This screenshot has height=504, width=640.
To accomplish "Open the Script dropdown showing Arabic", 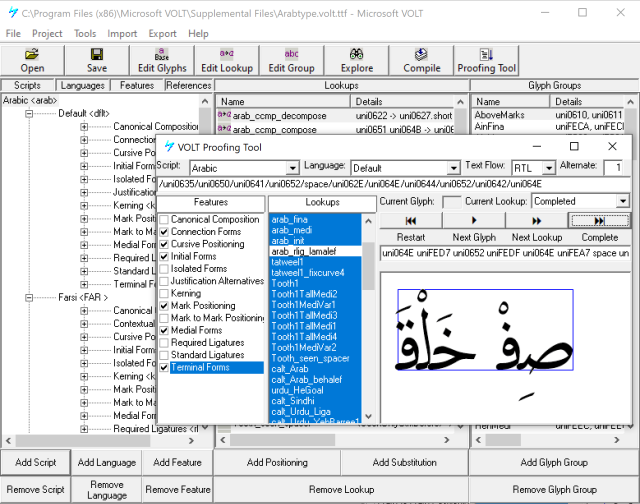I will click(292, 167).
